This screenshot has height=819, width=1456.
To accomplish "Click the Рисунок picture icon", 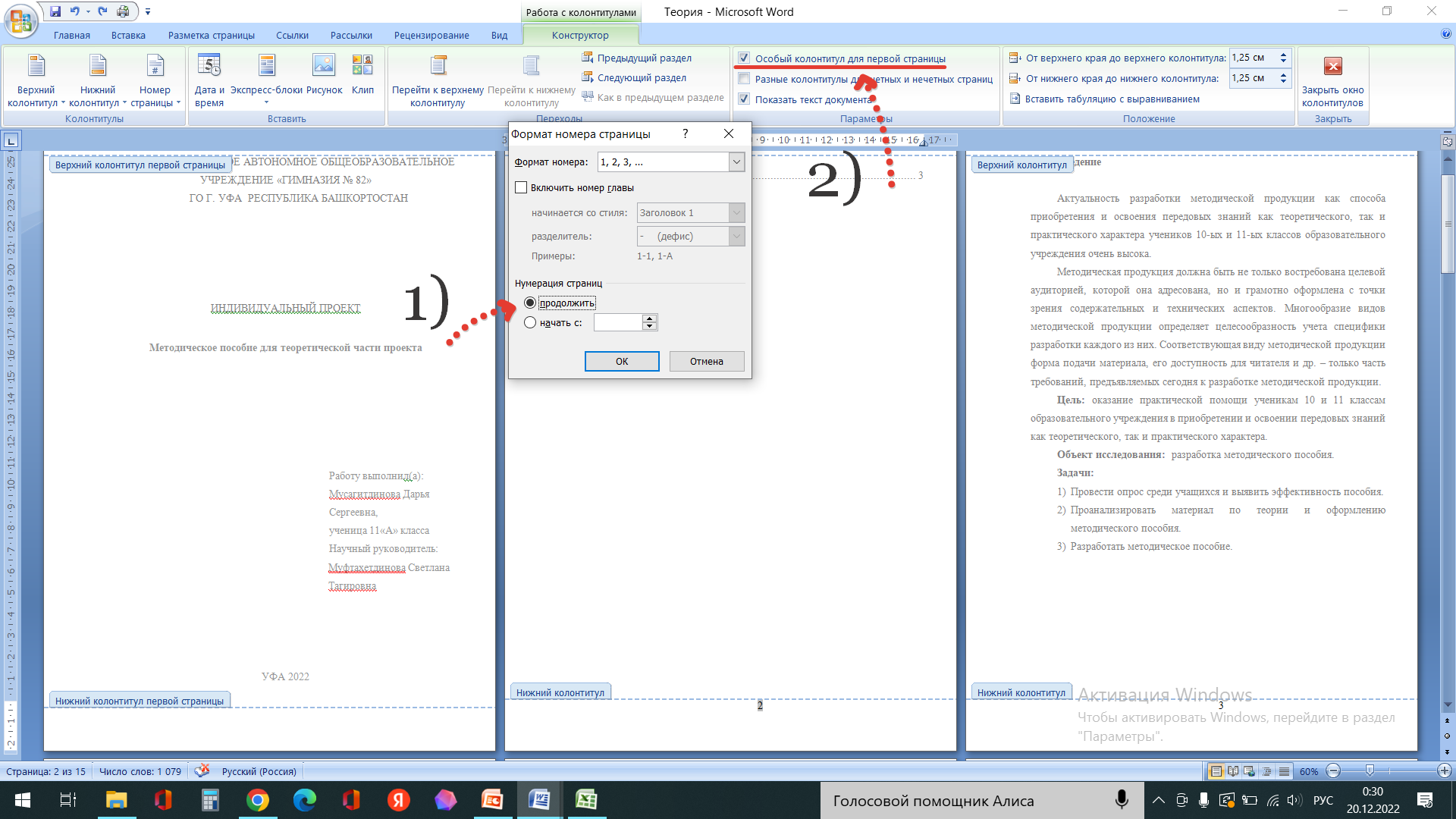I will 324,67.
